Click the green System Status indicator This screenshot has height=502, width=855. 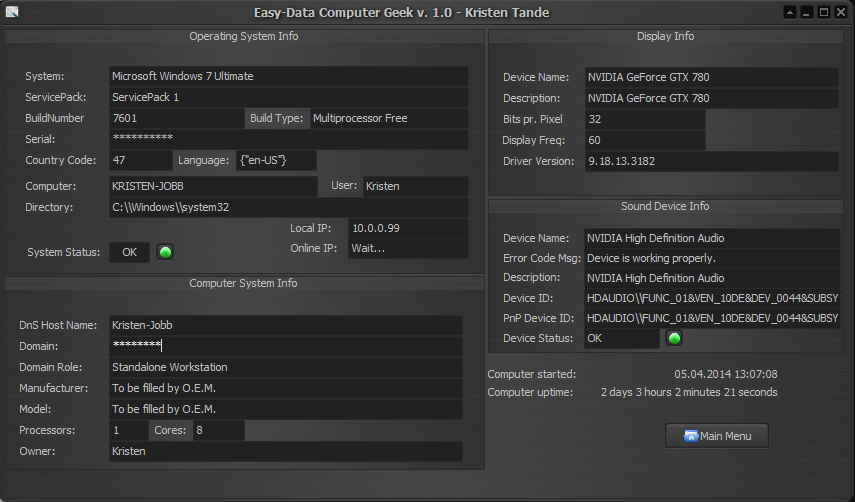click(165, 252)
